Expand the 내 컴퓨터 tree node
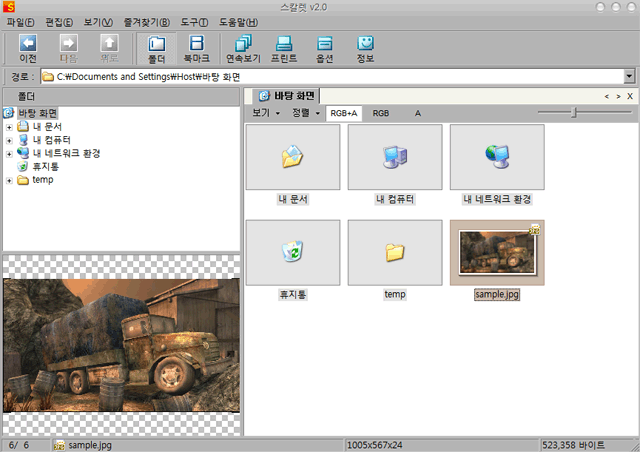 point(9,140)
